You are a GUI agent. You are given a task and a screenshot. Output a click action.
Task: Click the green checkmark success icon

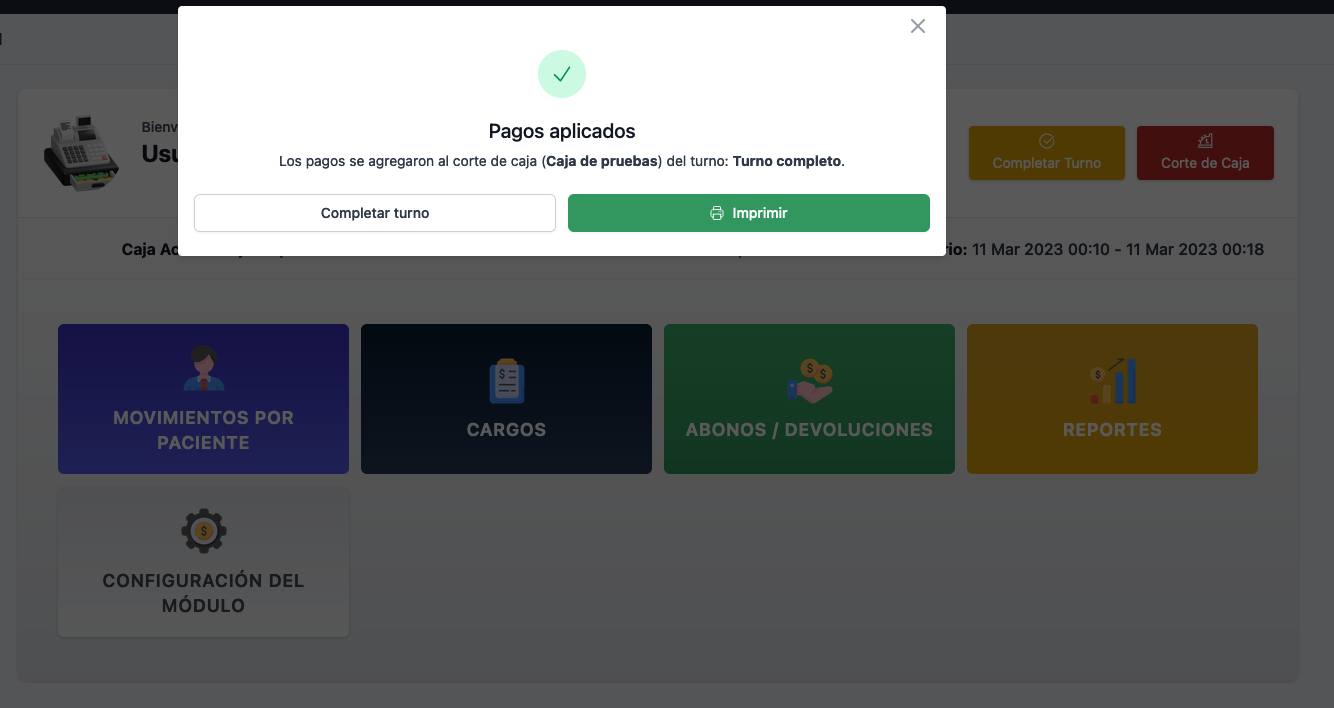[x=561, y=74]
